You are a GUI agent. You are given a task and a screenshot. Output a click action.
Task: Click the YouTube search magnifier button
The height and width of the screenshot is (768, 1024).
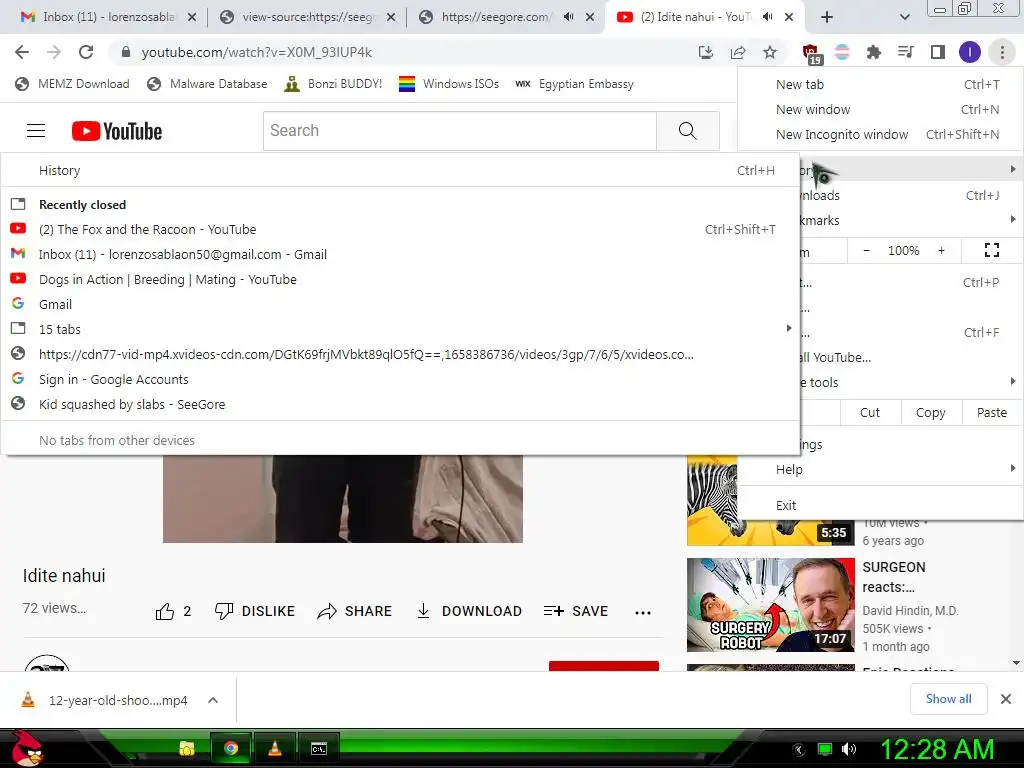coord(688,131)
